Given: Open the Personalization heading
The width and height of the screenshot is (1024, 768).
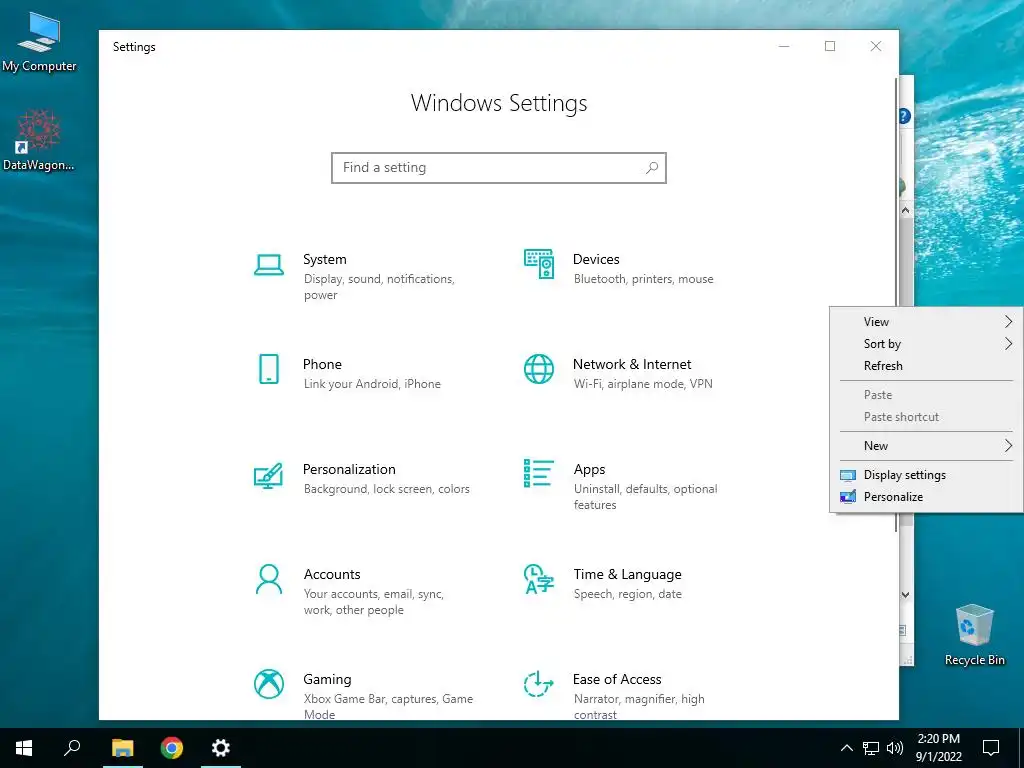Looking at the screenshot, I should [349, 469].
